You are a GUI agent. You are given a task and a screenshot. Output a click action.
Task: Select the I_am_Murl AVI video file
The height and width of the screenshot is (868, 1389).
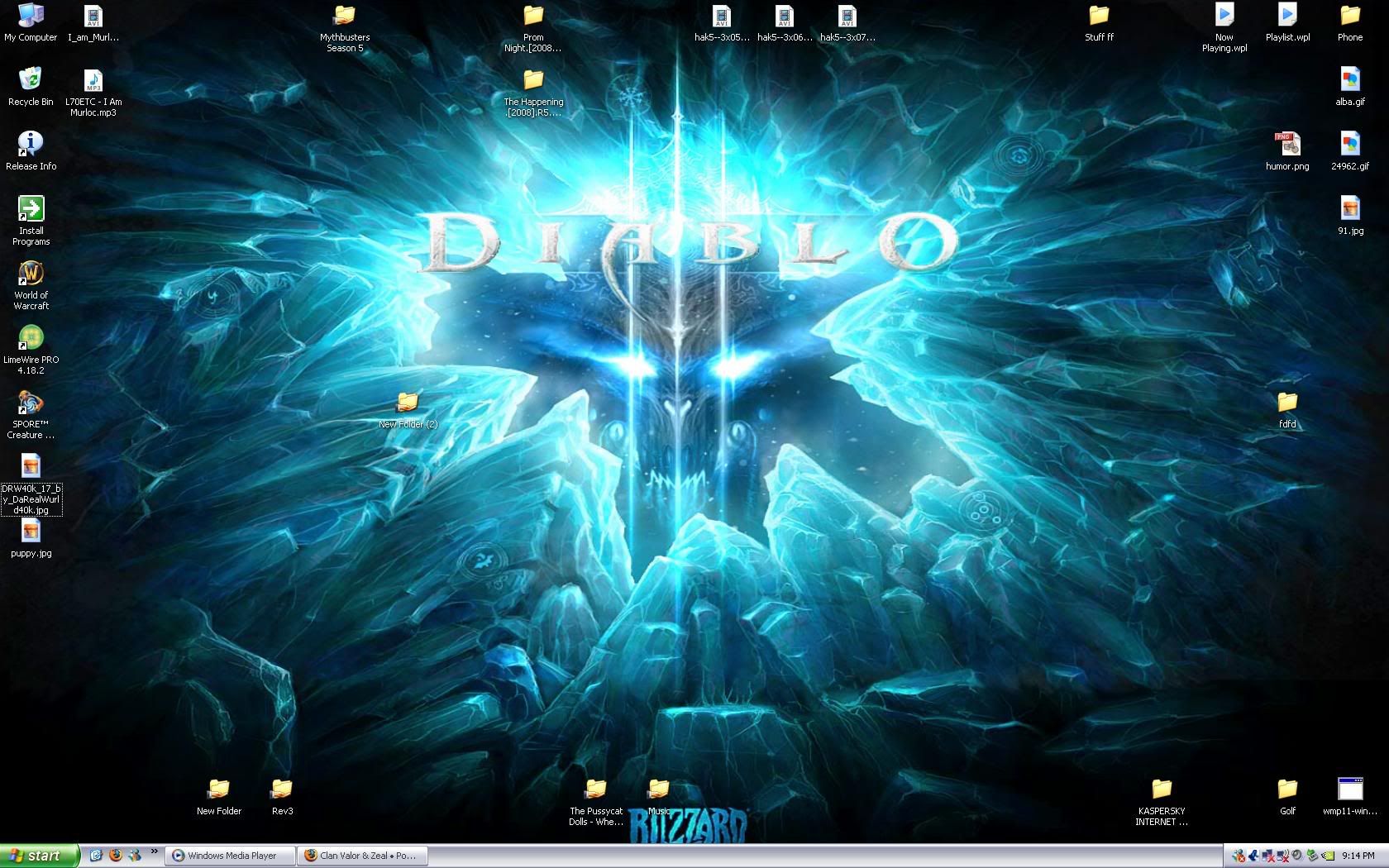tap(93, 22)
